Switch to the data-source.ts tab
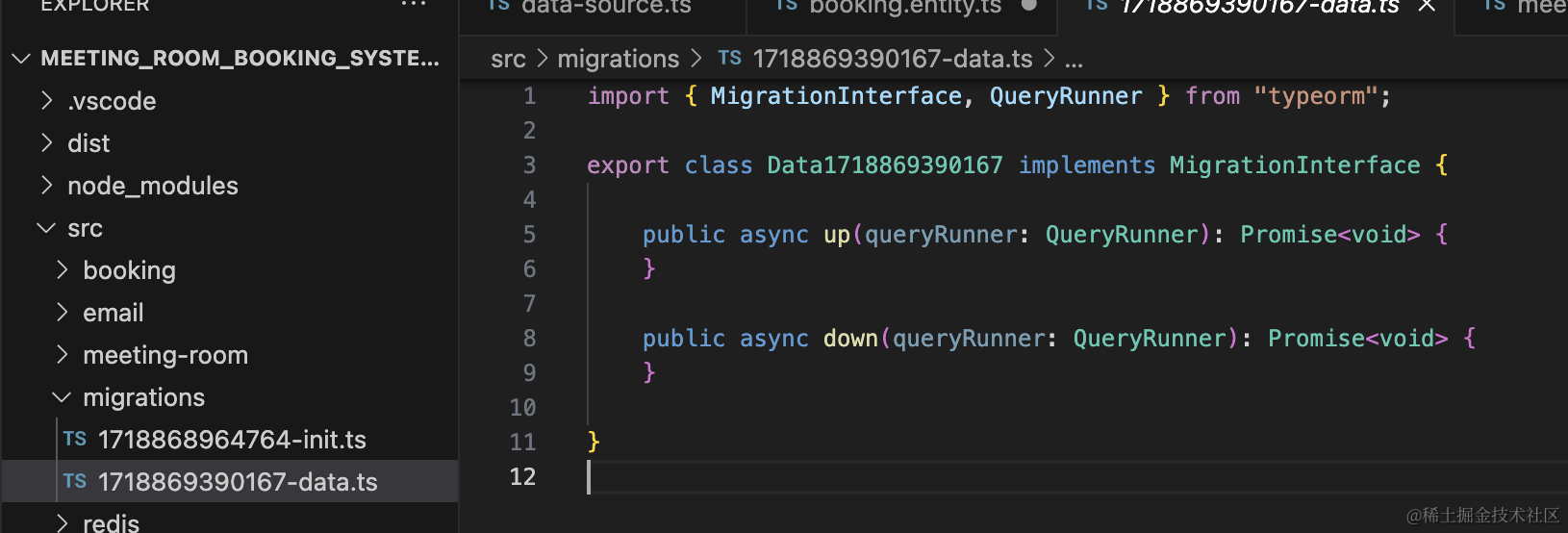 coord(605,7)
